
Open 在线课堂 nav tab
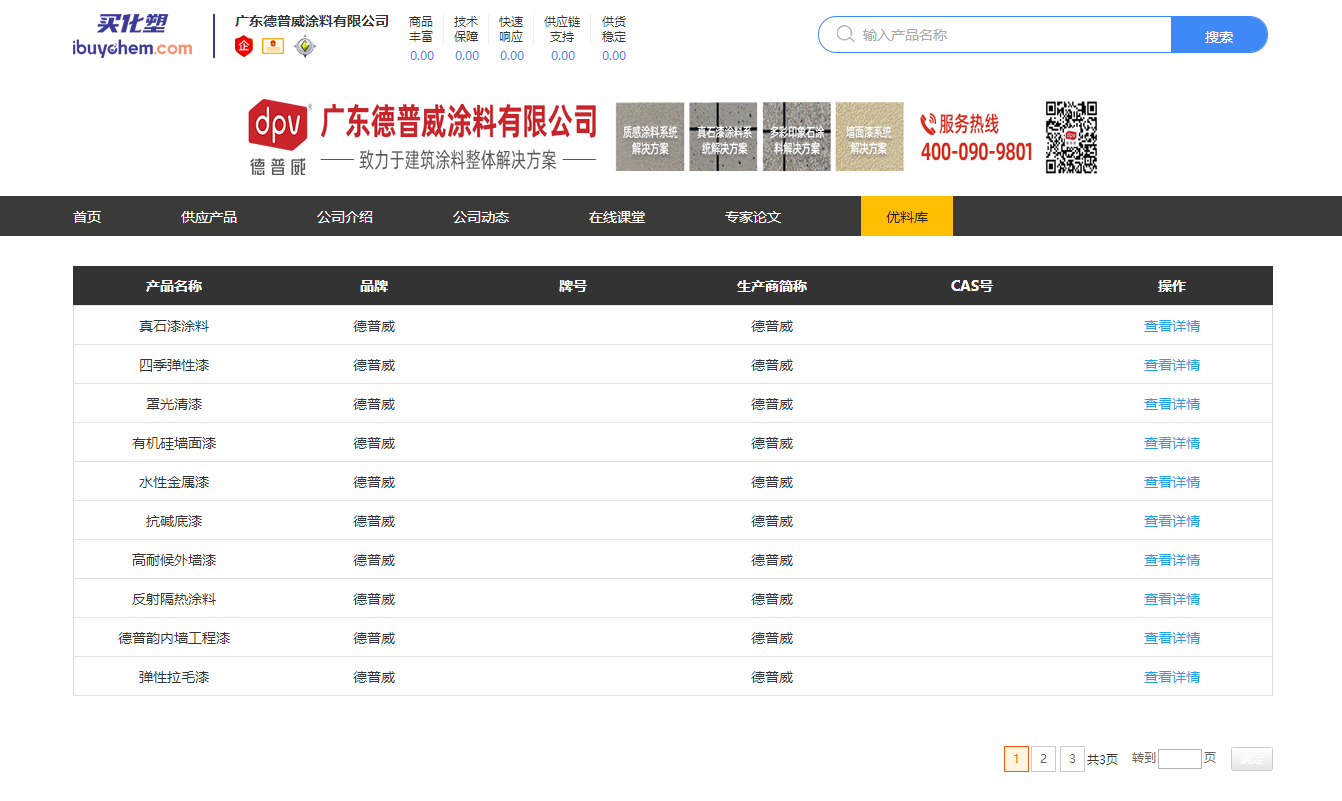[617, 217]
